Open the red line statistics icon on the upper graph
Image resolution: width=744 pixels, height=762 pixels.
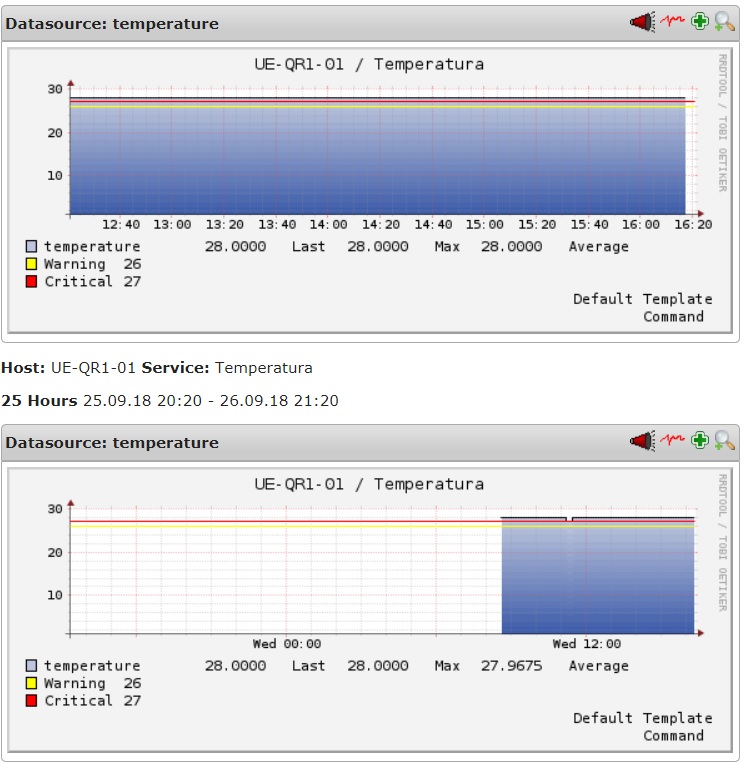[671, 21]
